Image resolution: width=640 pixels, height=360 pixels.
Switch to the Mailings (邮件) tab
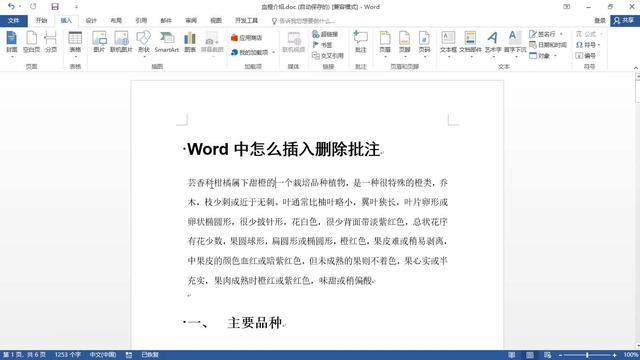pos(166,20)
